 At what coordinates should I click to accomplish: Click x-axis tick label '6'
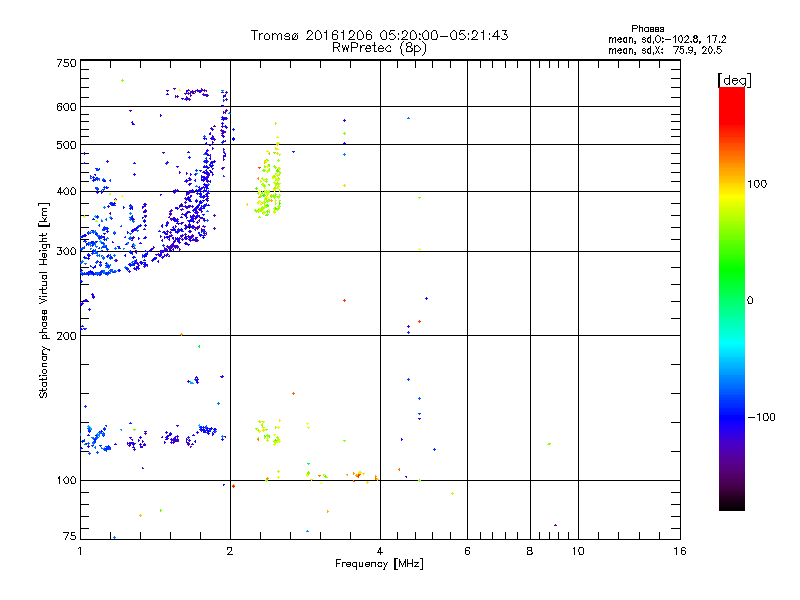467,551
